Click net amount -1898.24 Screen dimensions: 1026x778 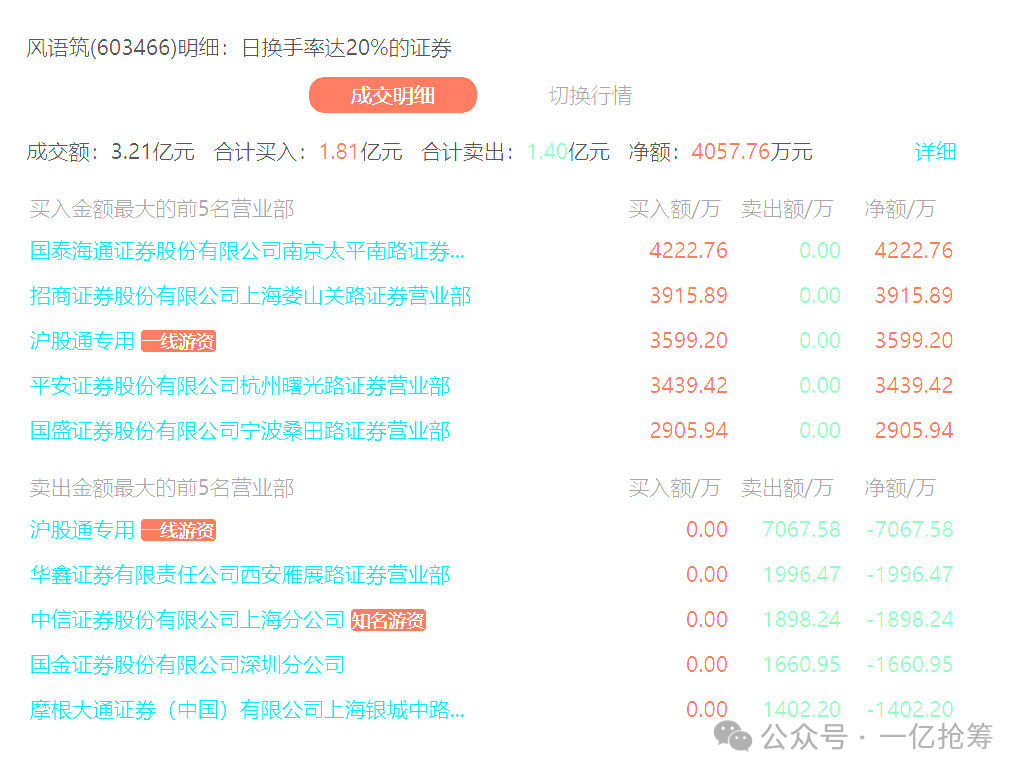point(910,620)
